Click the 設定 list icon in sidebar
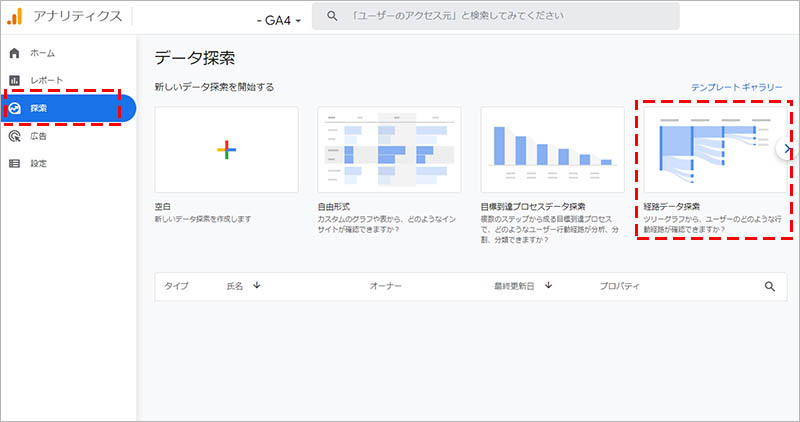The width and height of the screenshot is (800, 422). (14, 163)
